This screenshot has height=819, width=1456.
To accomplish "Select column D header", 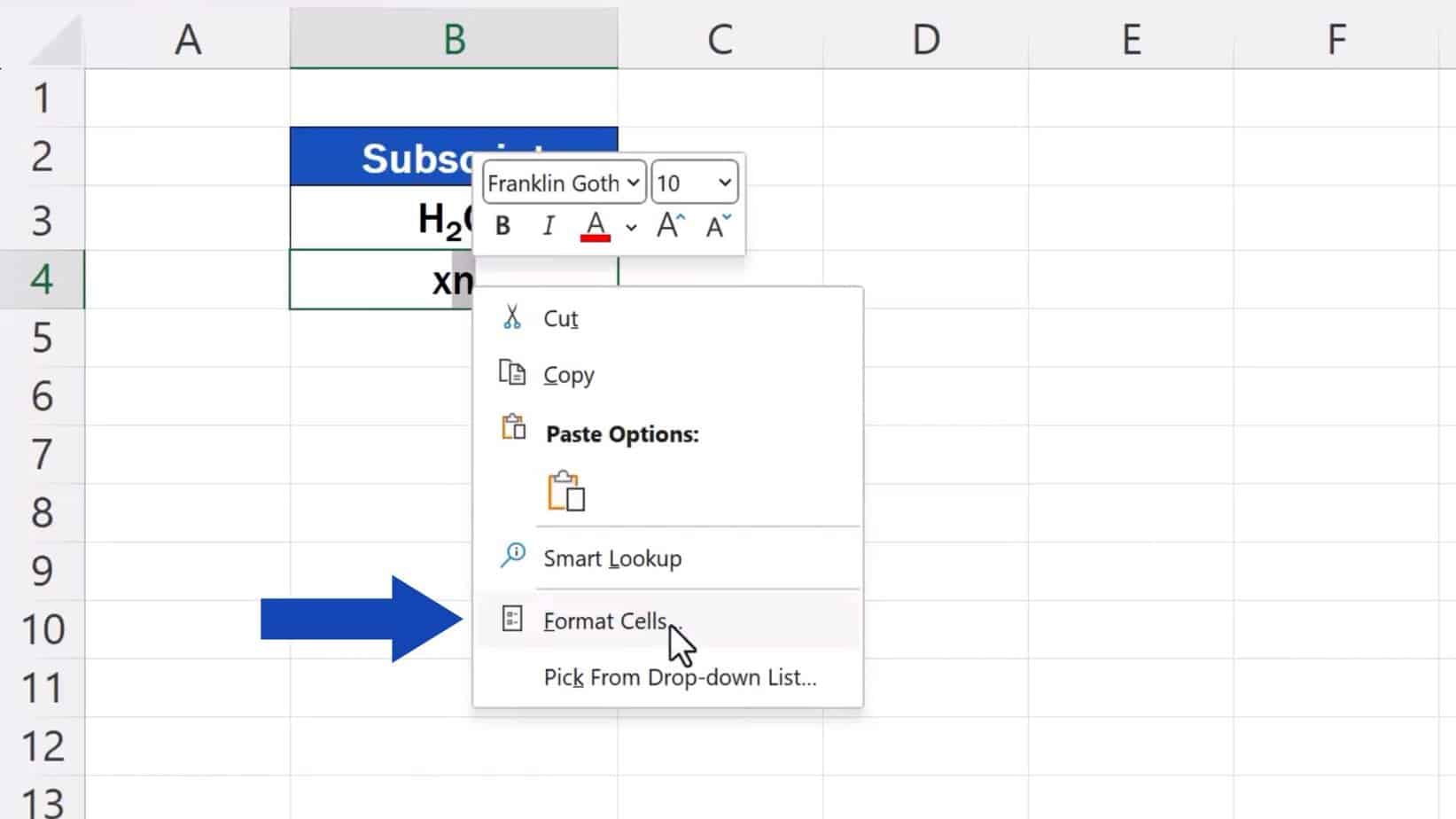I will click(925, 39).
